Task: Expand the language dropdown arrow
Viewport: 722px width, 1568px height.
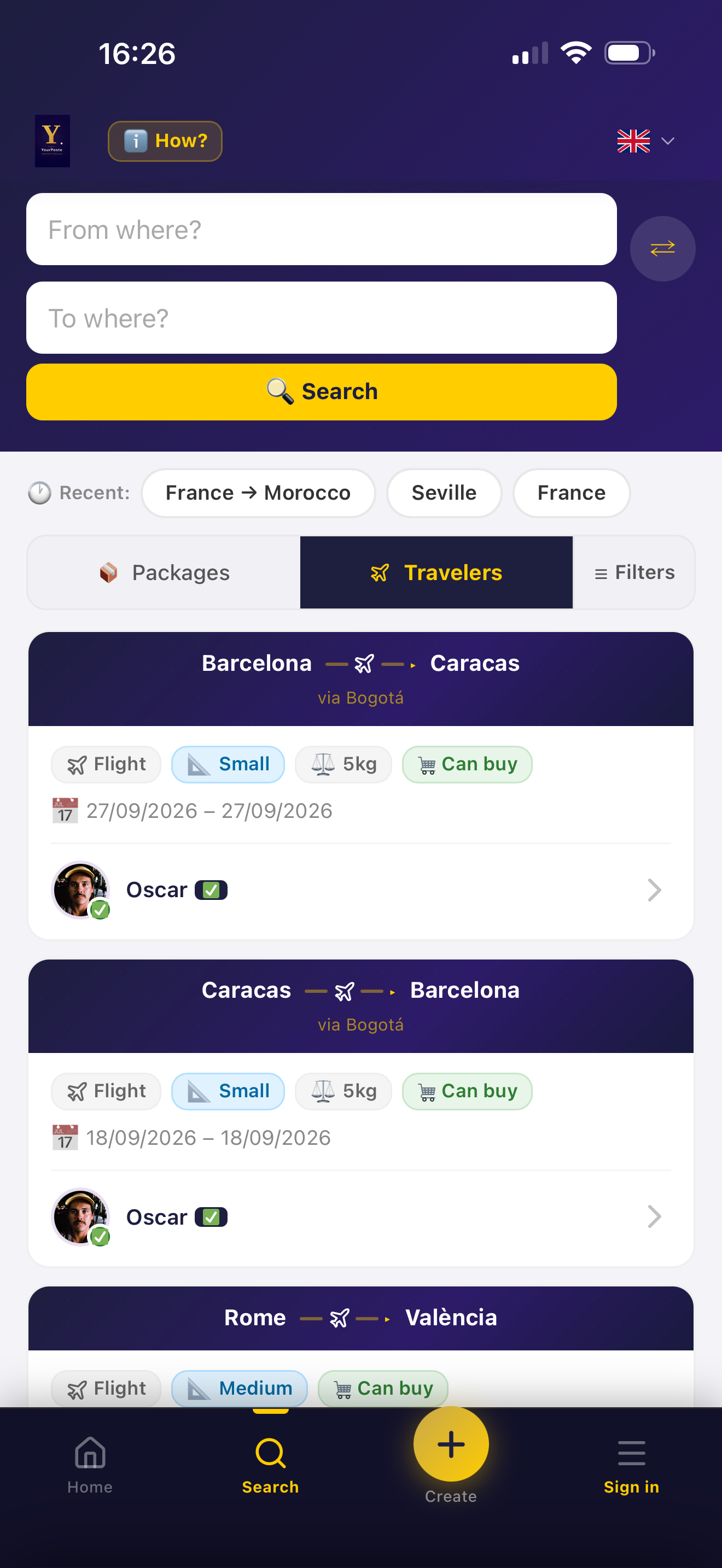Action: pos(668,141)
